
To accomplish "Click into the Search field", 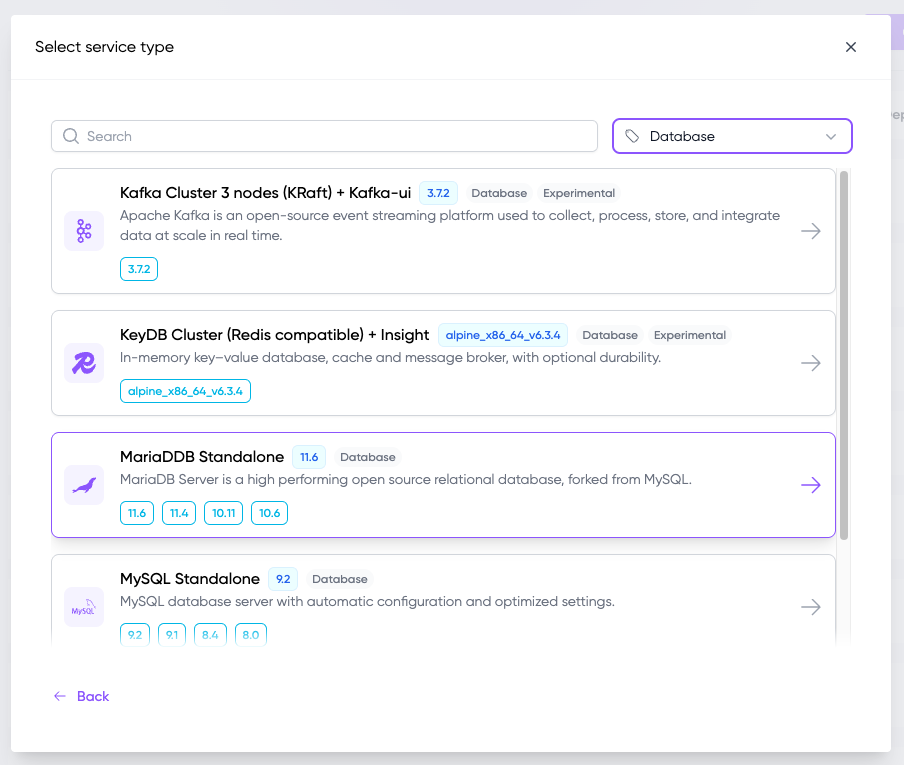I will click(325, 136).
